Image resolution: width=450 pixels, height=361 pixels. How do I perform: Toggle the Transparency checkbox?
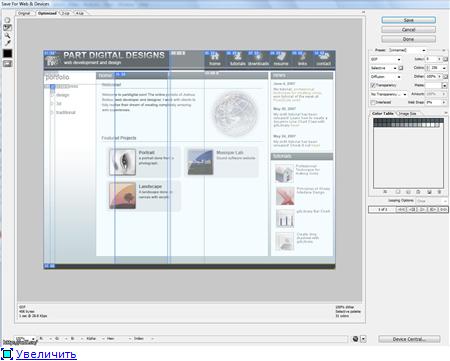pos(373,85)
